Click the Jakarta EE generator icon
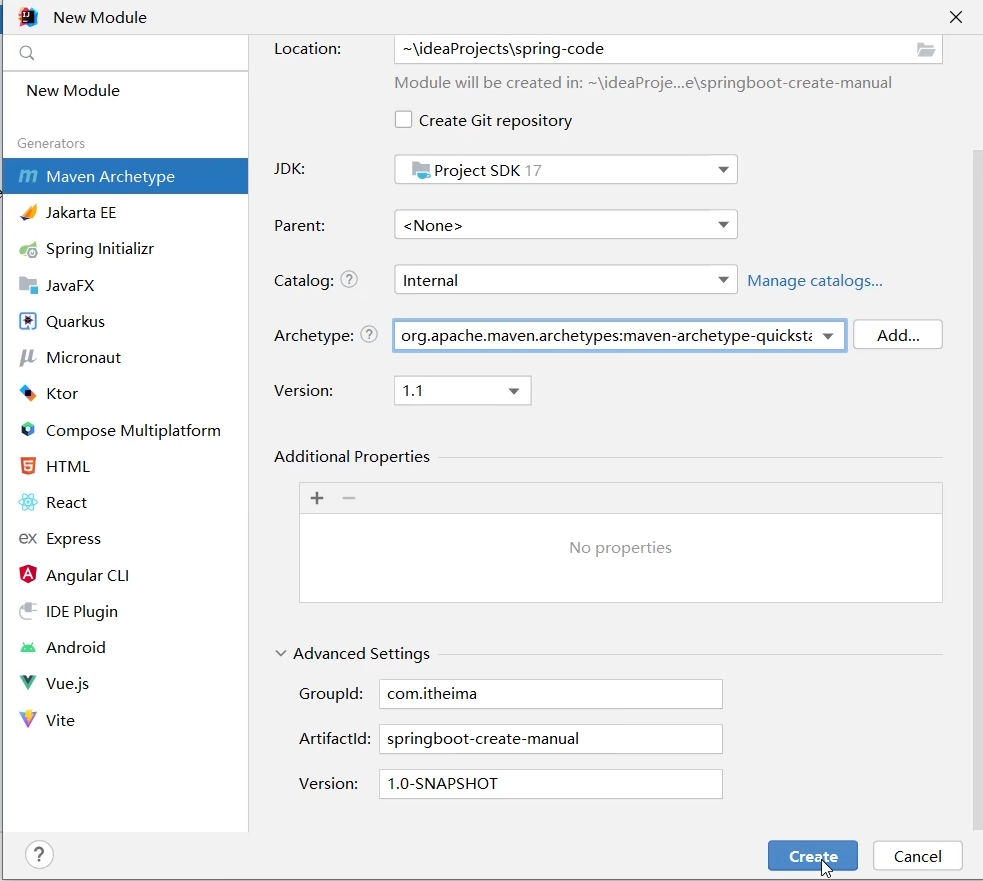Image resolution: width=983 pixels, height=881 pixels. click(x=28, y=213)
